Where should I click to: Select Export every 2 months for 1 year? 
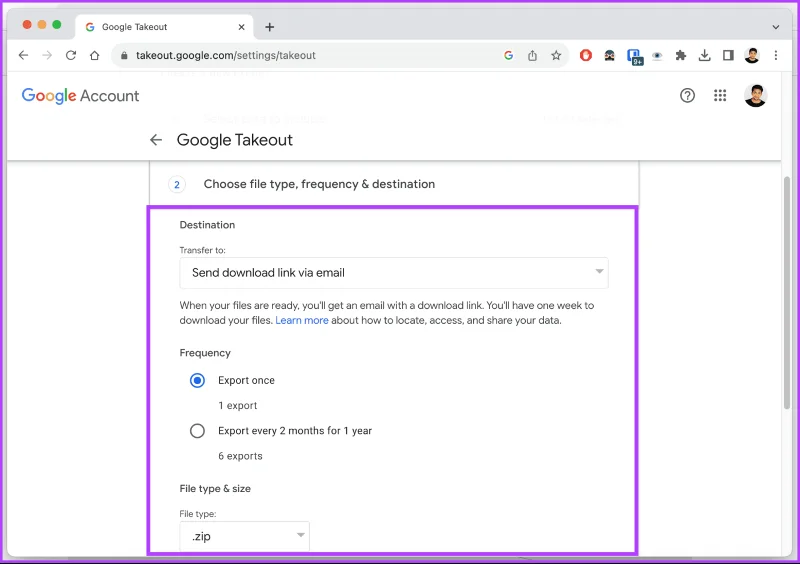pyautogui.click(x=197, y=431)
